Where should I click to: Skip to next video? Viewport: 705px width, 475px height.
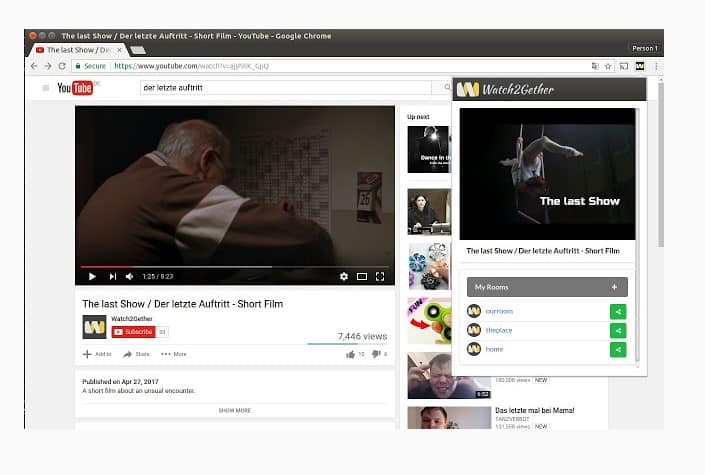click(x=112, y=276)
